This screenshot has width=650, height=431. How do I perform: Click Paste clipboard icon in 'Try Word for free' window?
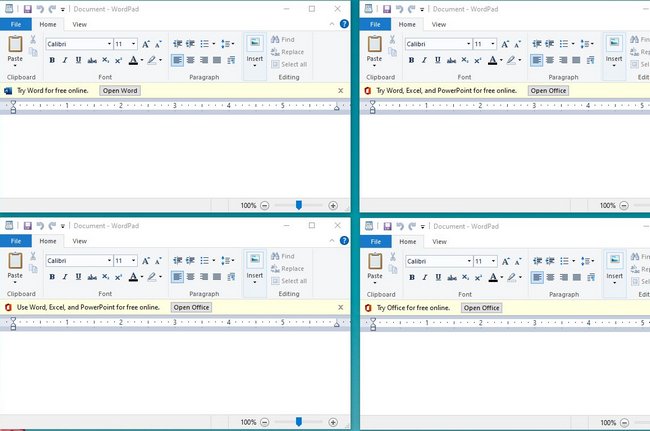tap(15, 44)
